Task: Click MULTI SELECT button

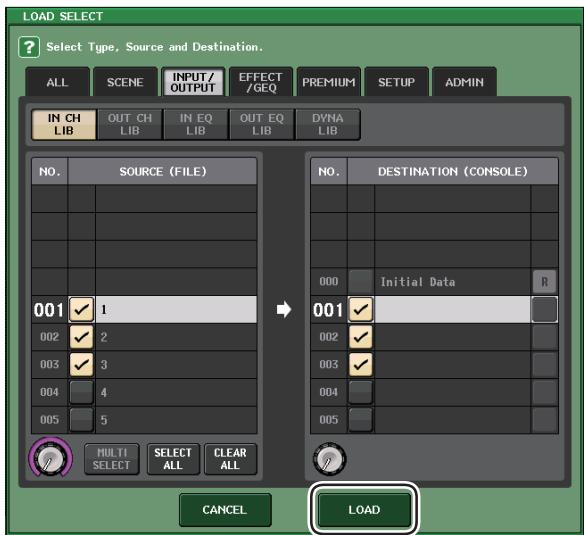Action: (112, 459)
